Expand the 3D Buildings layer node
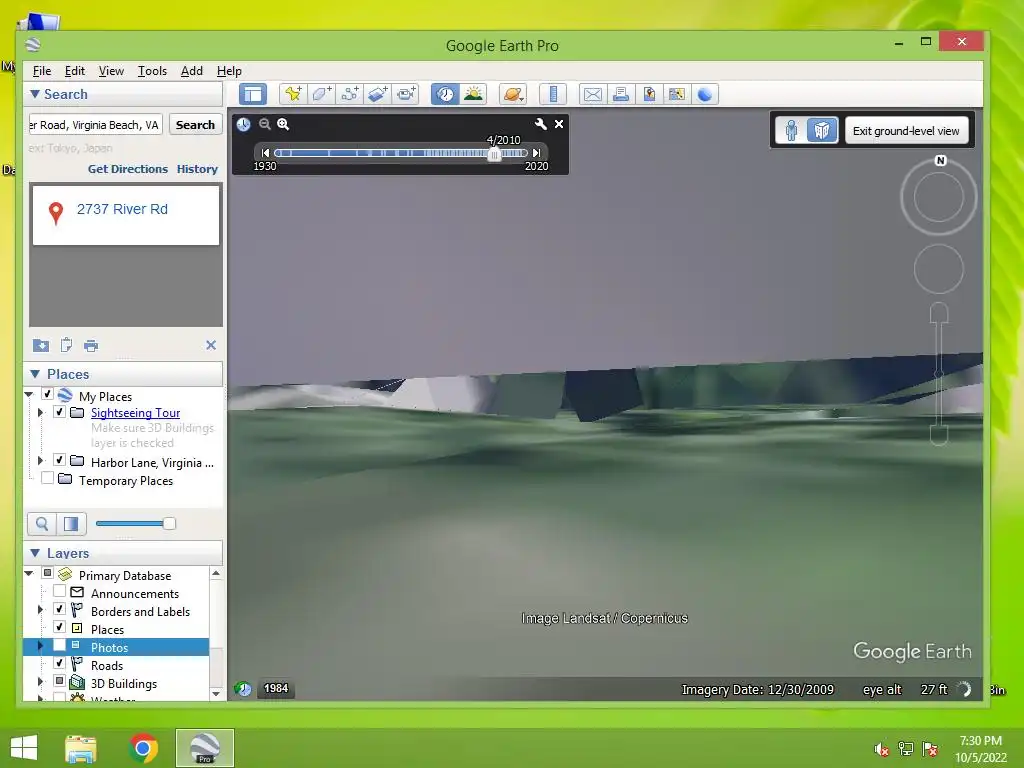1024x768 pixels. [40, 682]
